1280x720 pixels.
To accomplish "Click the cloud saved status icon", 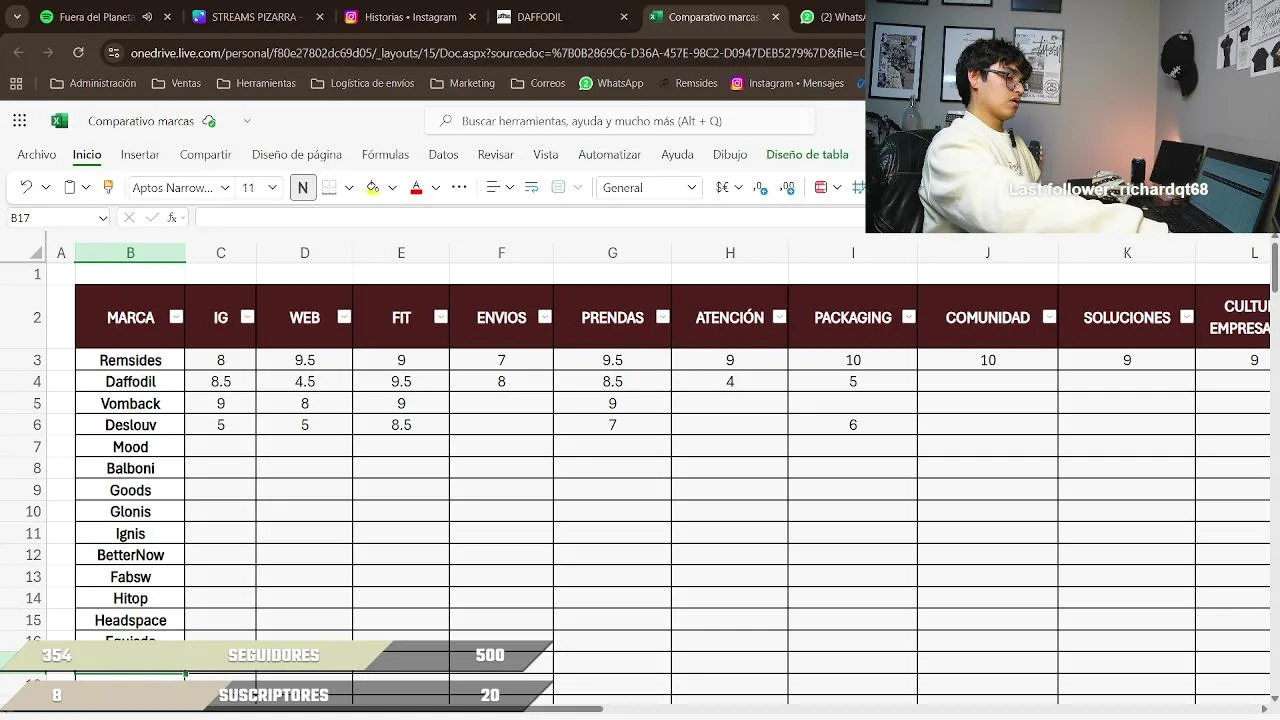I will [x=209, y=121].
